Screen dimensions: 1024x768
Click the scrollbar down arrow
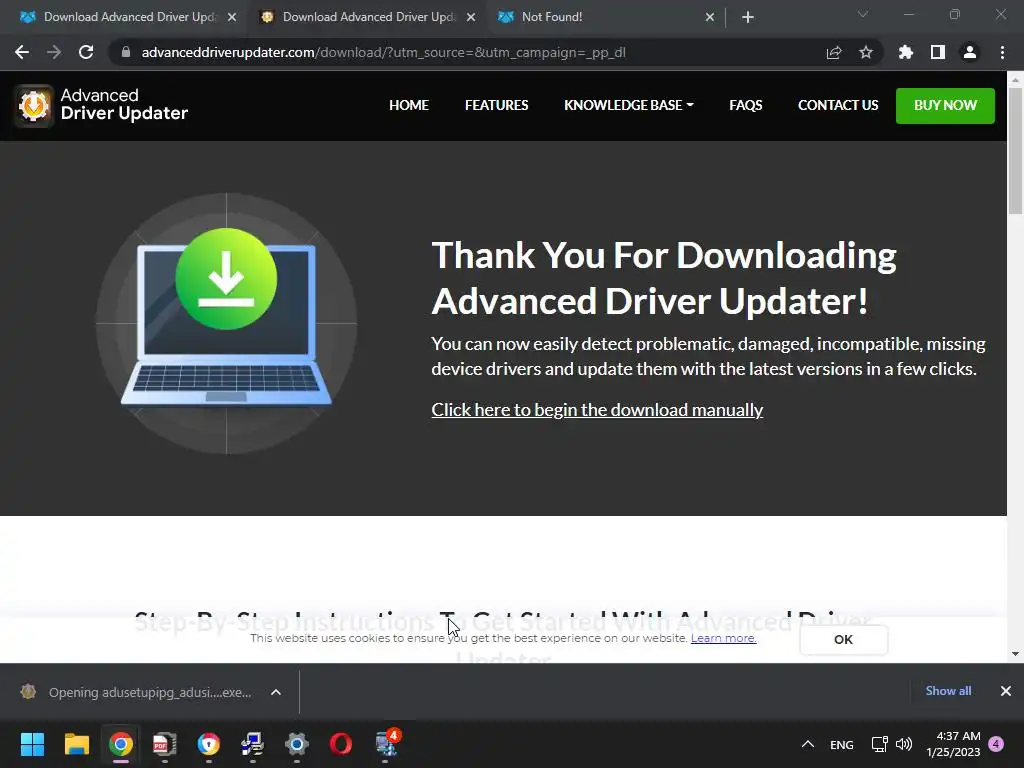pyautogui.click(x=1015, y=654)
